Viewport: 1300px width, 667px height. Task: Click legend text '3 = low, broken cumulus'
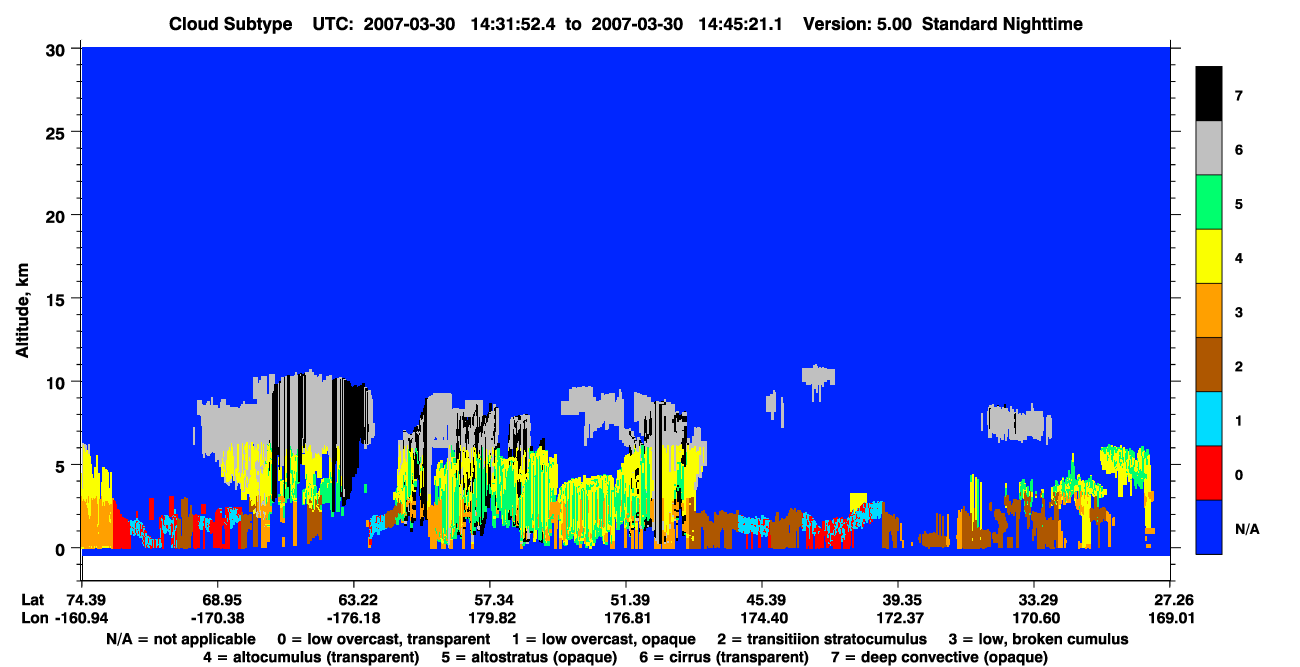click(x=1040, y=639)
